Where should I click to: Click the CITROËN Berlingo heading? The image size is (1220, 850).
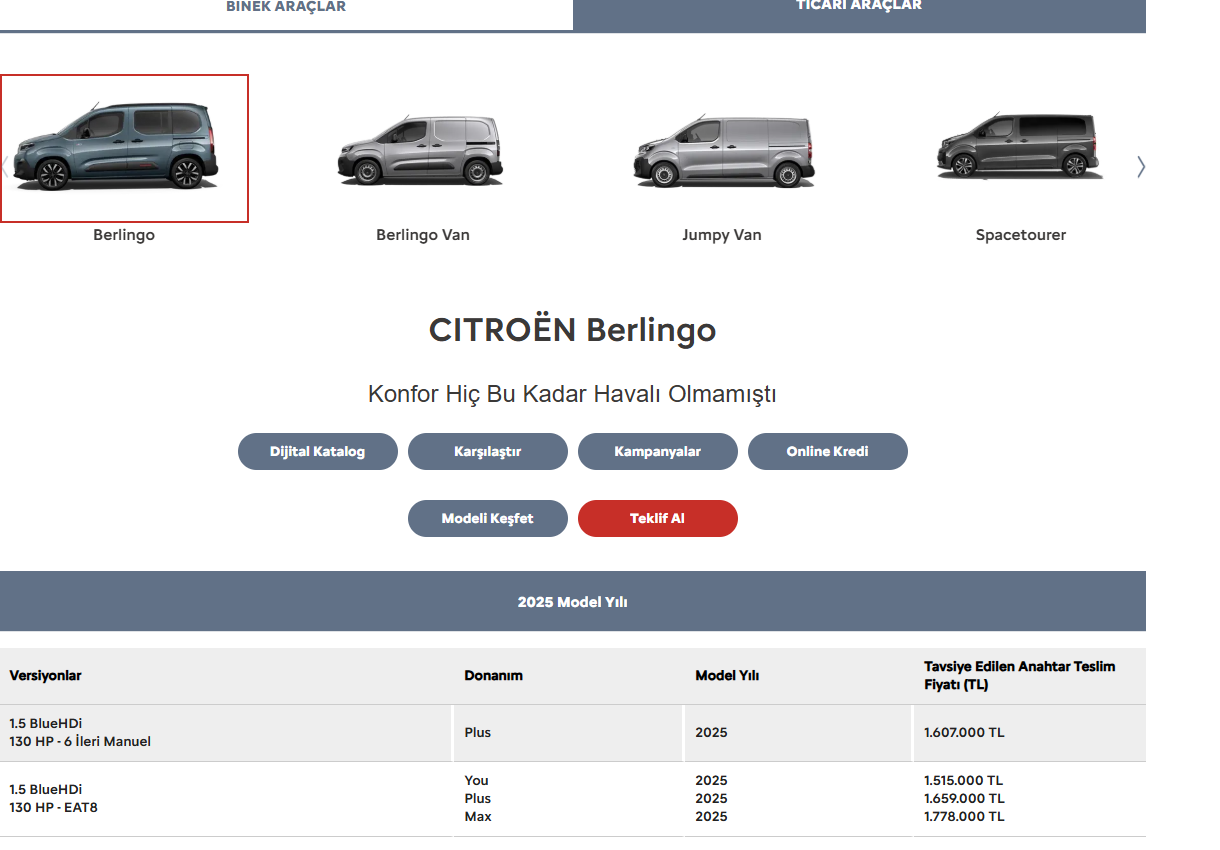click(x=573, y=330)
